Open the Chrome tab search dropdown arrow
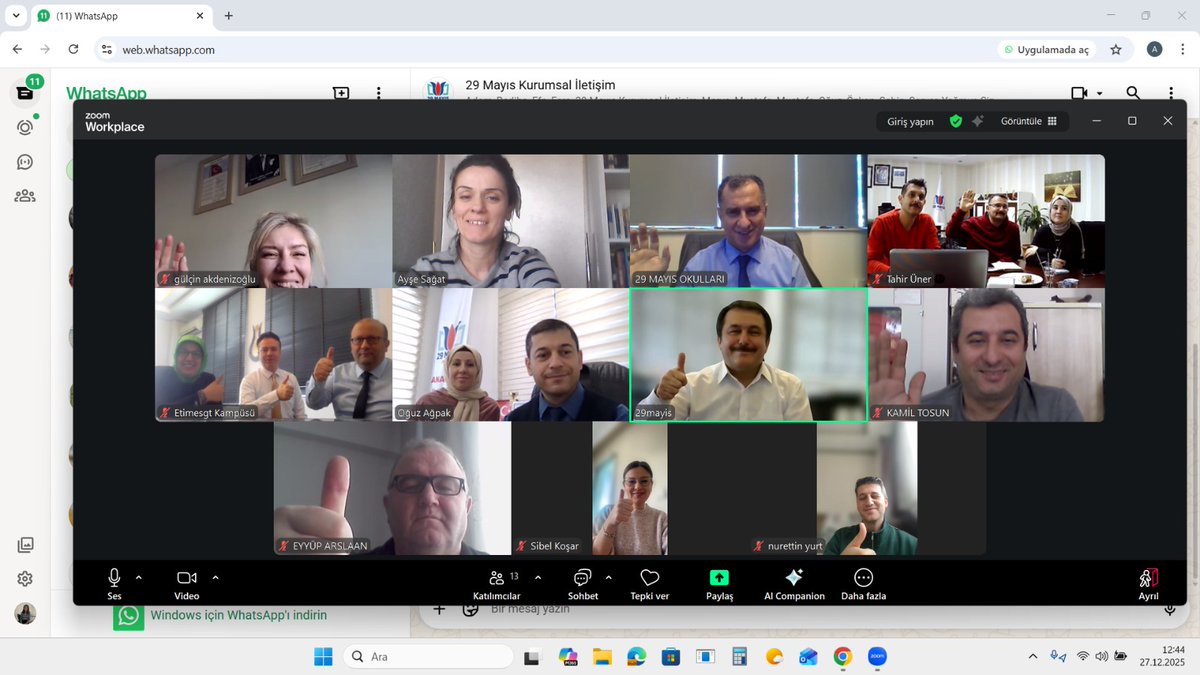The image size is (1200, 675). pyautogui.click(x=15, y=16)
